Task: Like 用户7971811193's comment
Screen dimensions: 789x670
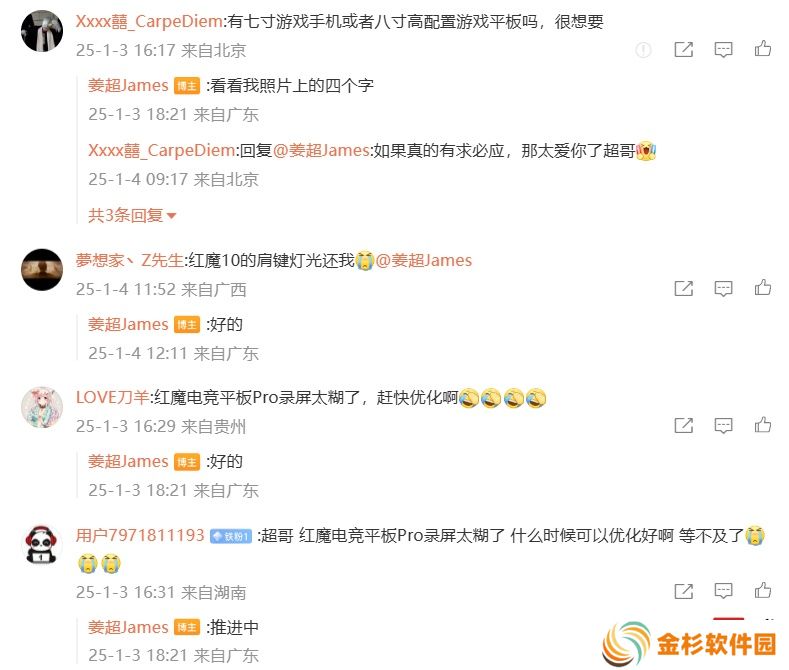Action: click(763, 590)
